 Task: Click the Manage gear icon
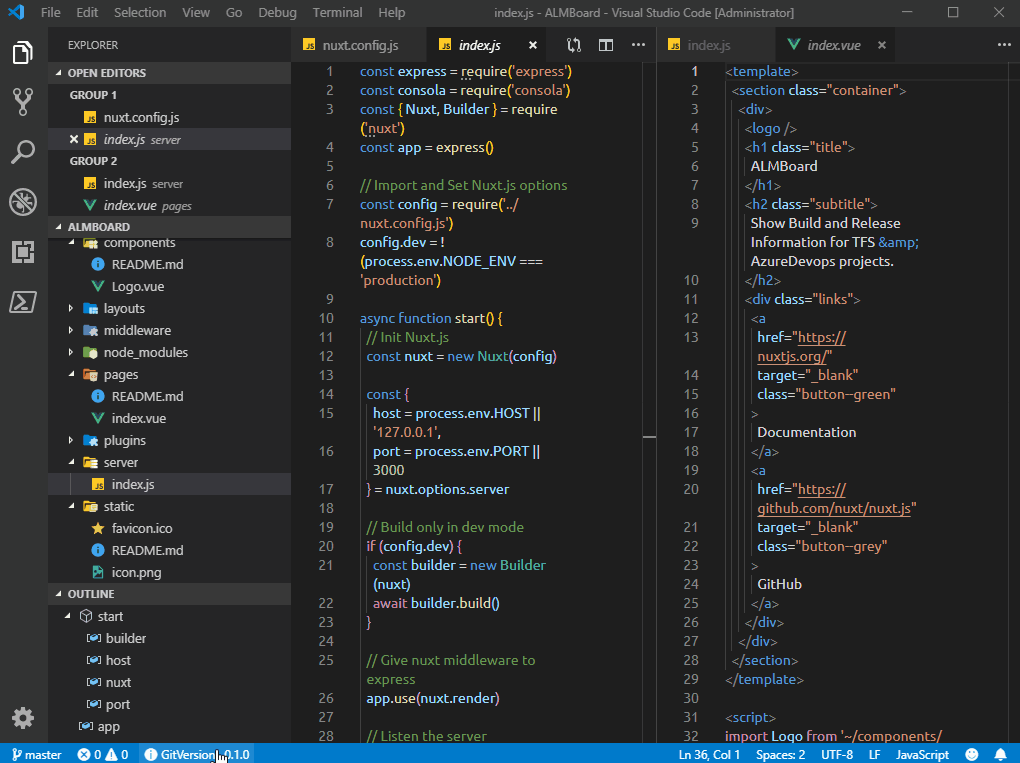(x=23, y=718)
